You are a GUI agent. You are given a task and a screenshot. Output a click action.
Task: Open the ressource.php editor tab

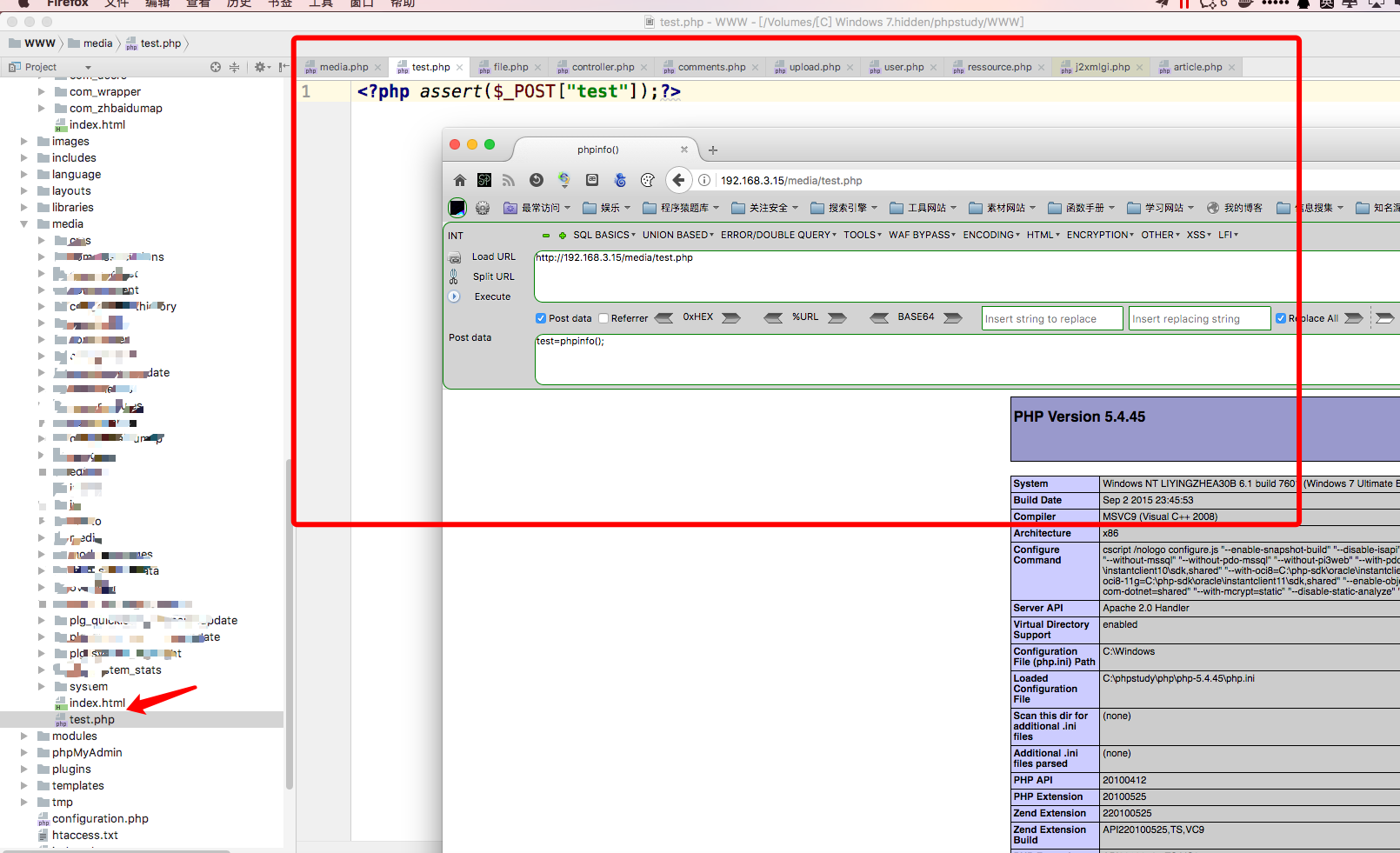(999, 67)
